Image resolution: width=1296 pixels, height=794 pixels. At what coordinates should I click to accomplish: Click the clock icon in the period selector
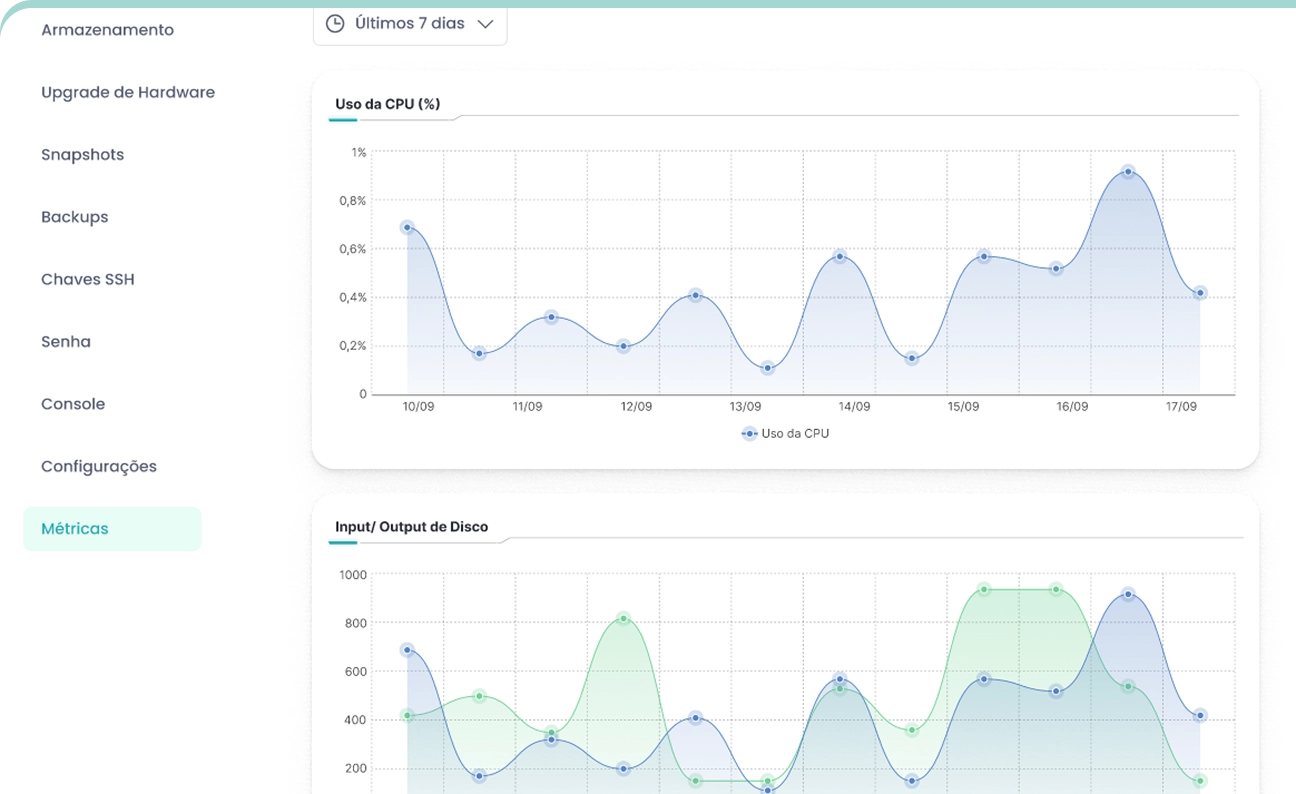(x=336, y=24)
